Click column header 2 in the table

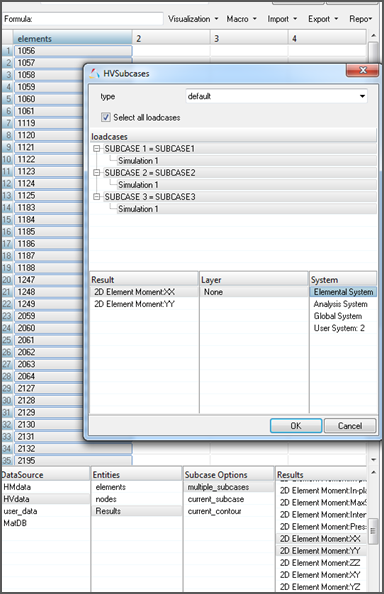pos(171,39)
